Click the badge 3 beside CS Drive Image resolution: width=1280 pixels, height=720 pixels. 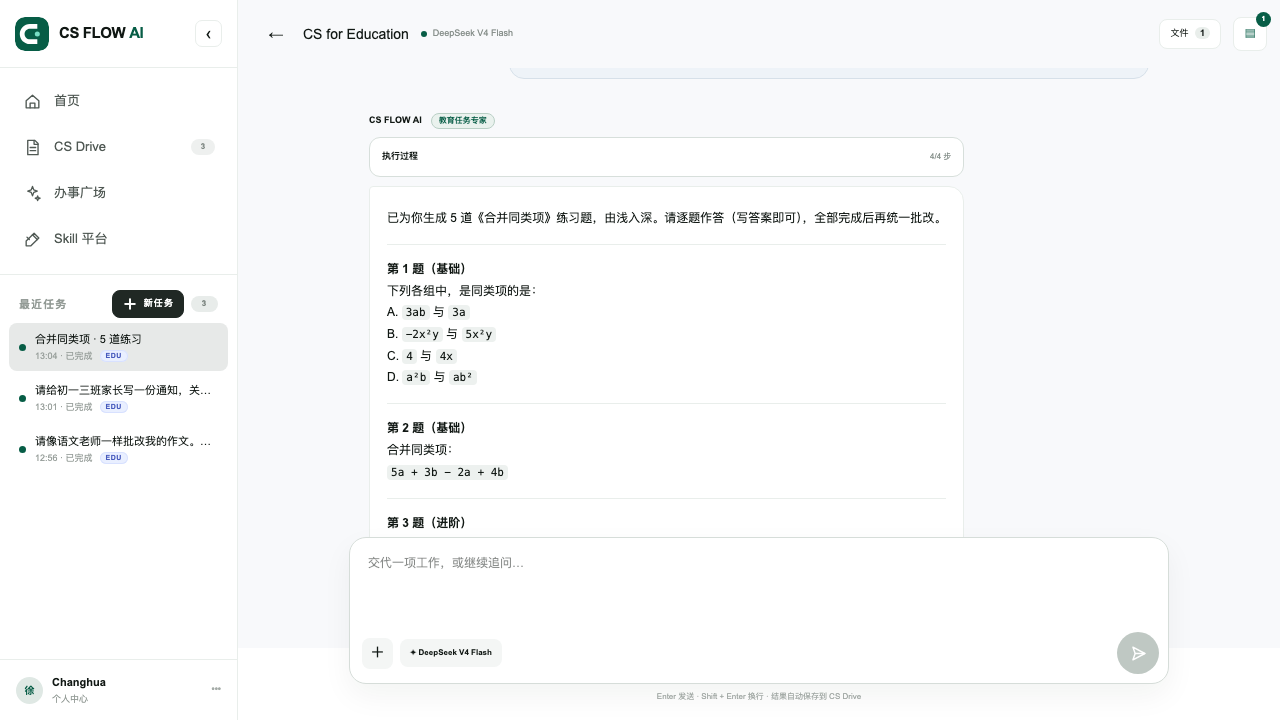202,147
